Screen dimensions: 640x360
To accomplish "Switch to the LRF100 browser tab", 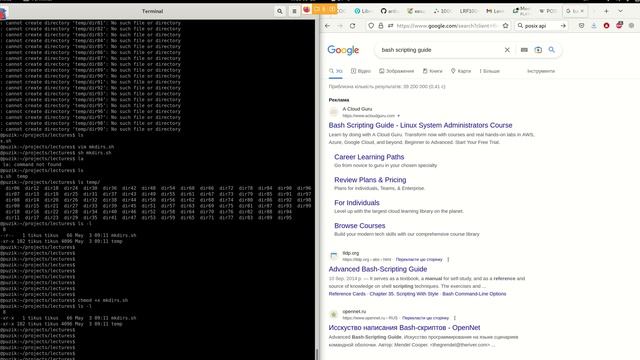I will point(468,11).
